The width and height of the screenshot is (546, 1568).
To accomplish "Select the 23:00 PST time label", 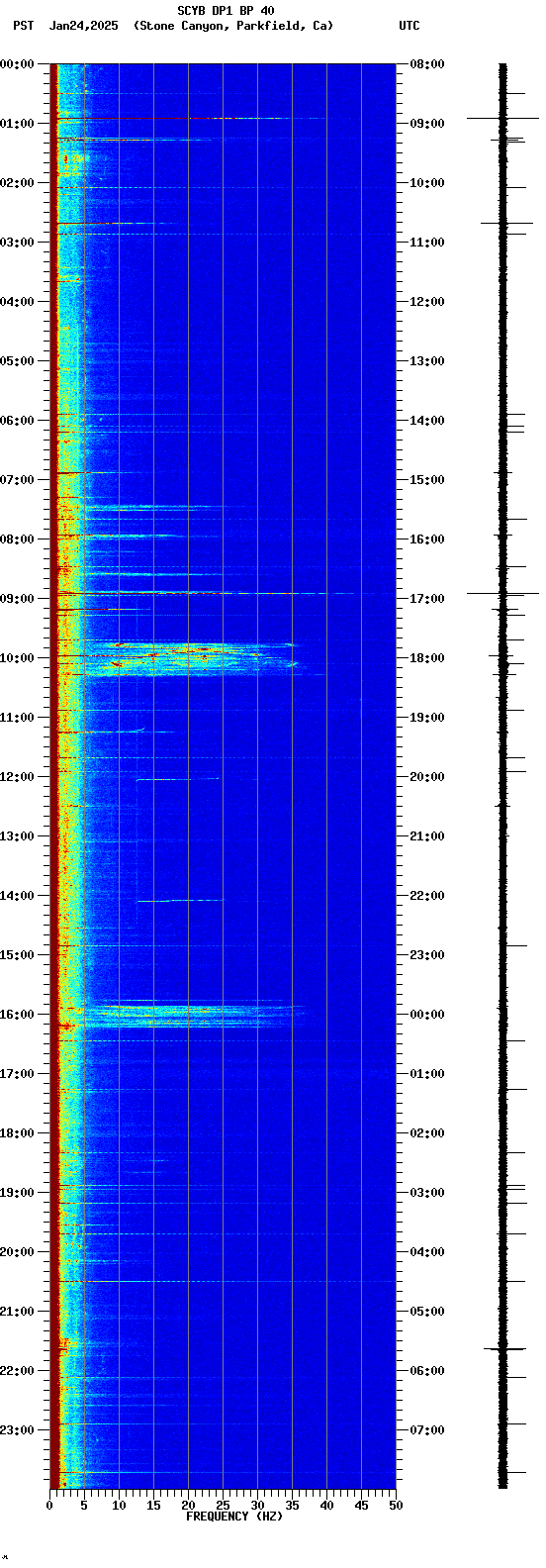I will pos(17,1430).
